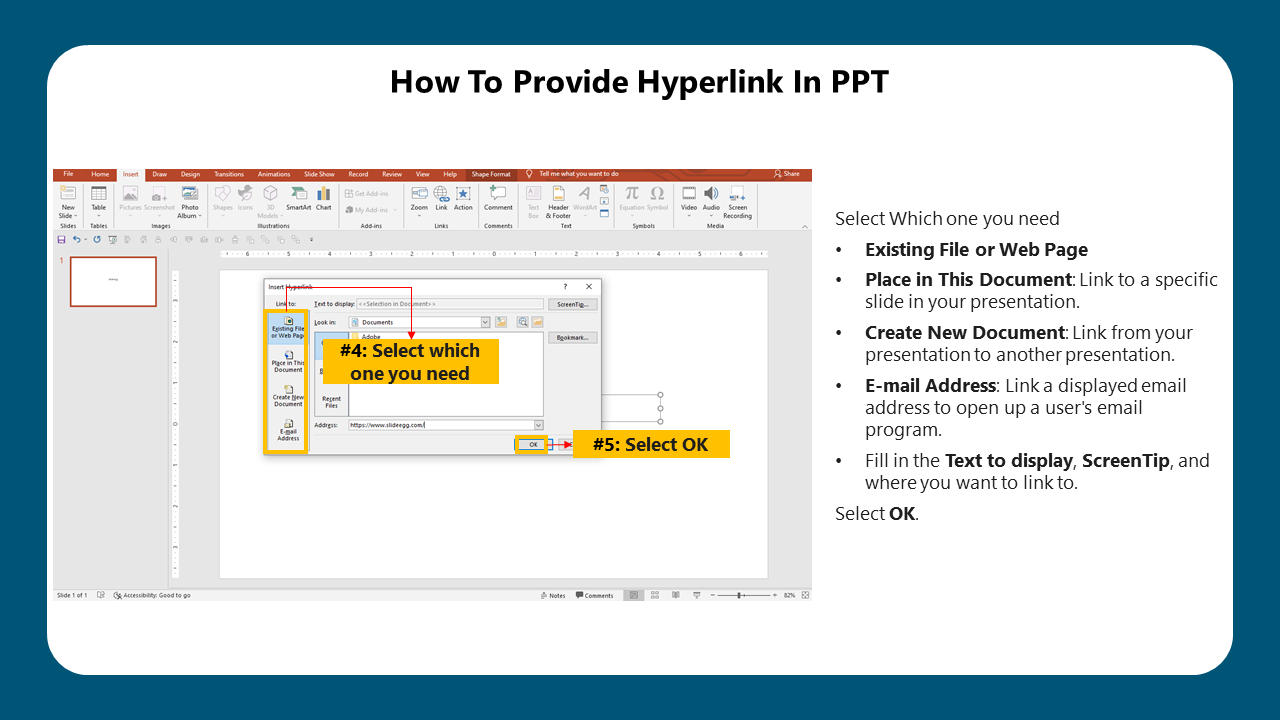Open the Shape Format tab
This screenshot has height=720, width=1280.
pos(491,174)
